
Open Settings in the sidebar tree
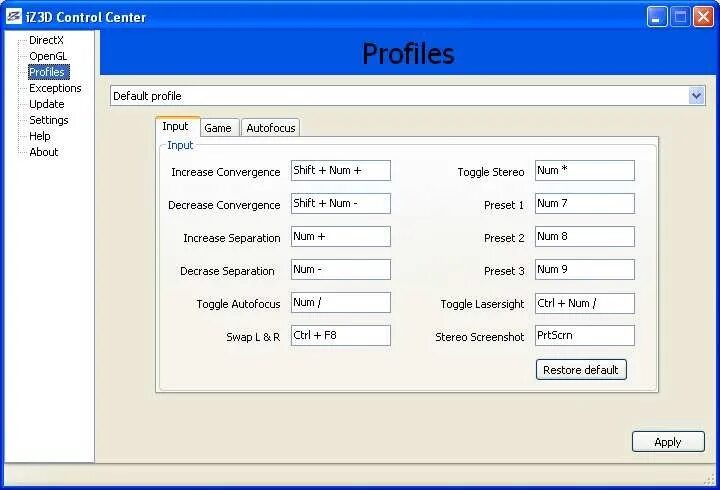49,120
